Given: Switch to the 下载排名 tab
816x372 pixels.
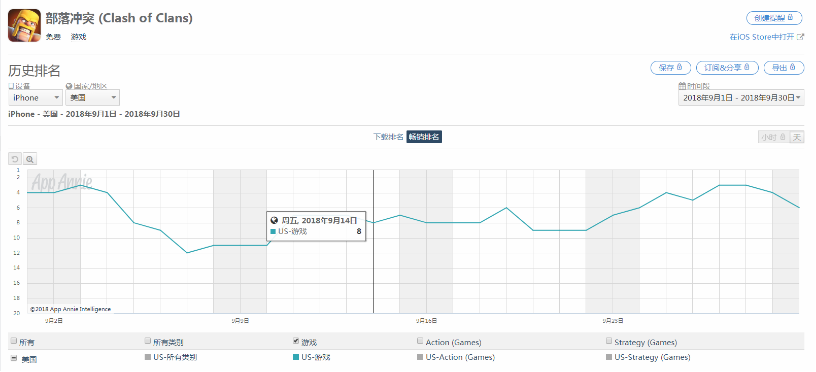Looking at the screenshot, I should click(388, 137).
